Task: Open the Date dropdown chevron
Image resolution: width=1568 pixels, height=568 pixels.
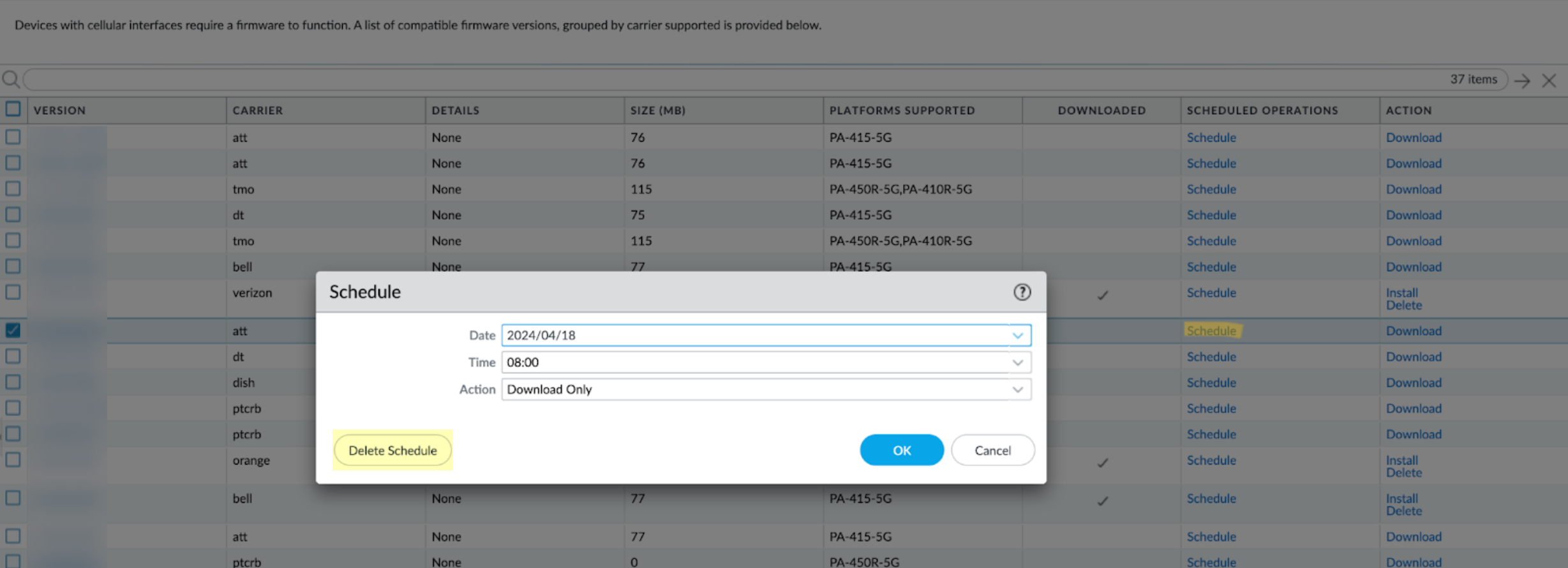Action: (1018, 336)
